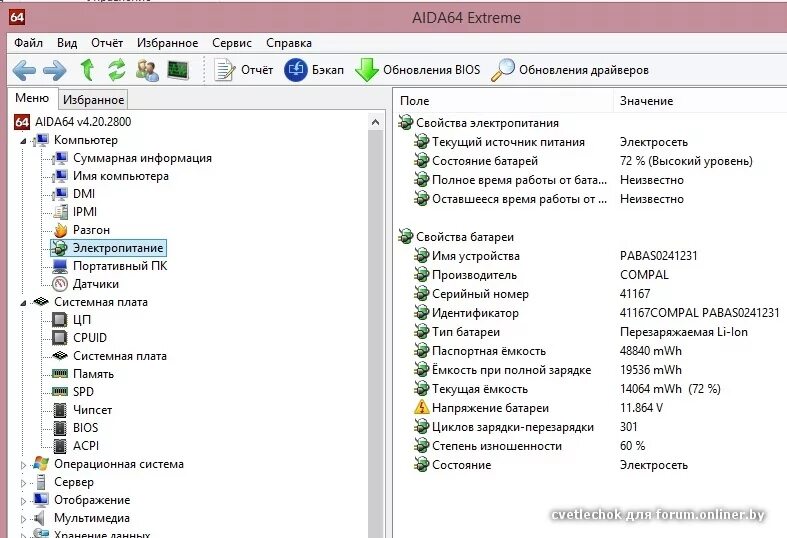Select Мультимедиа speaker icon
Viewport: 787px width, 538px height.
click(39, 518)
